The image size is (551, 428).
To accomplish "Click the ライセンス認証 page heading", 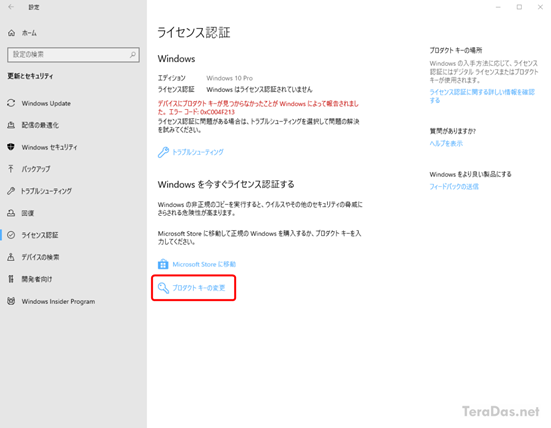I will (x=194, y=32).
